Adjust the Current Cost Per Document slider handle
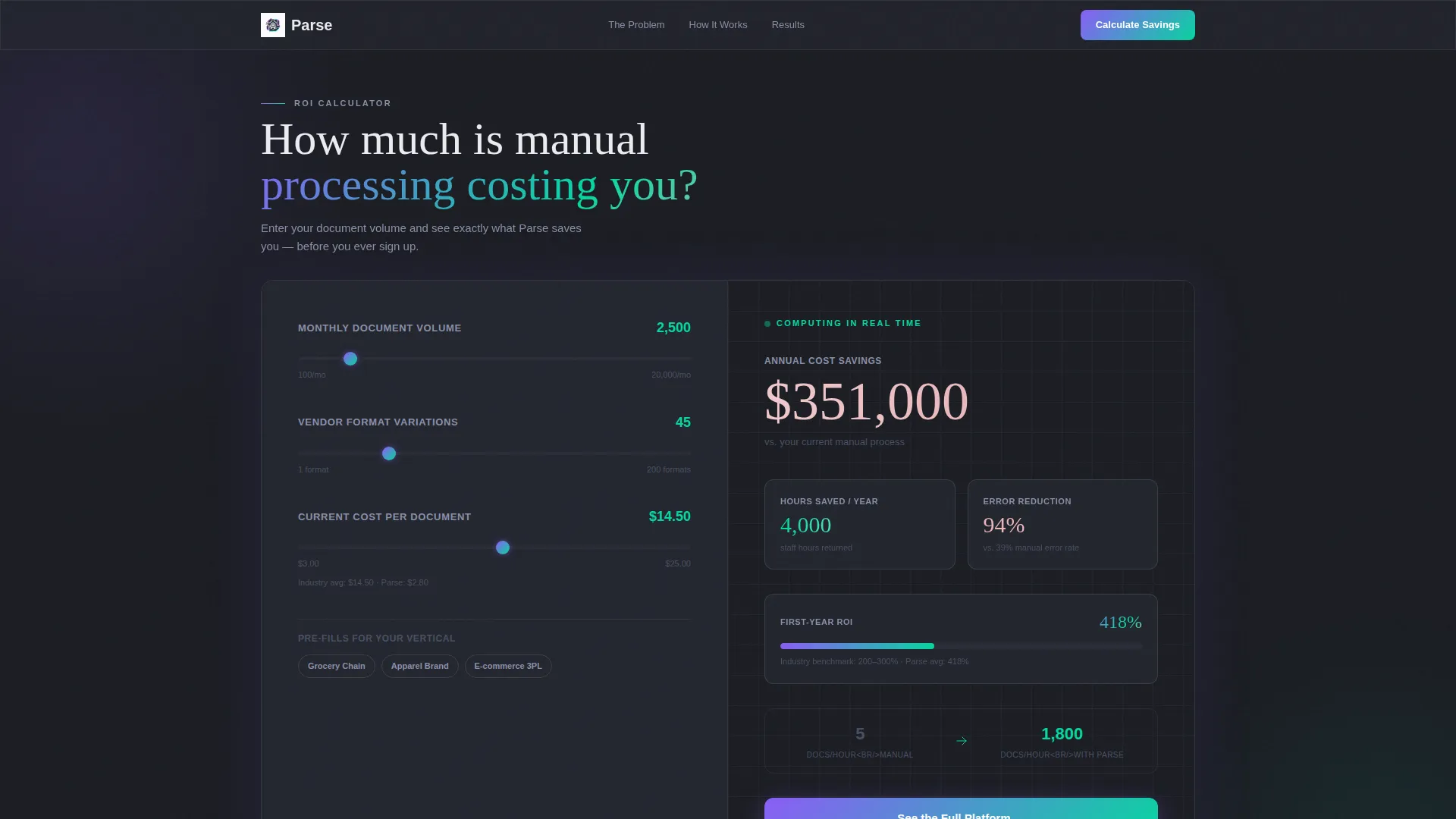 tap(503, 548)
